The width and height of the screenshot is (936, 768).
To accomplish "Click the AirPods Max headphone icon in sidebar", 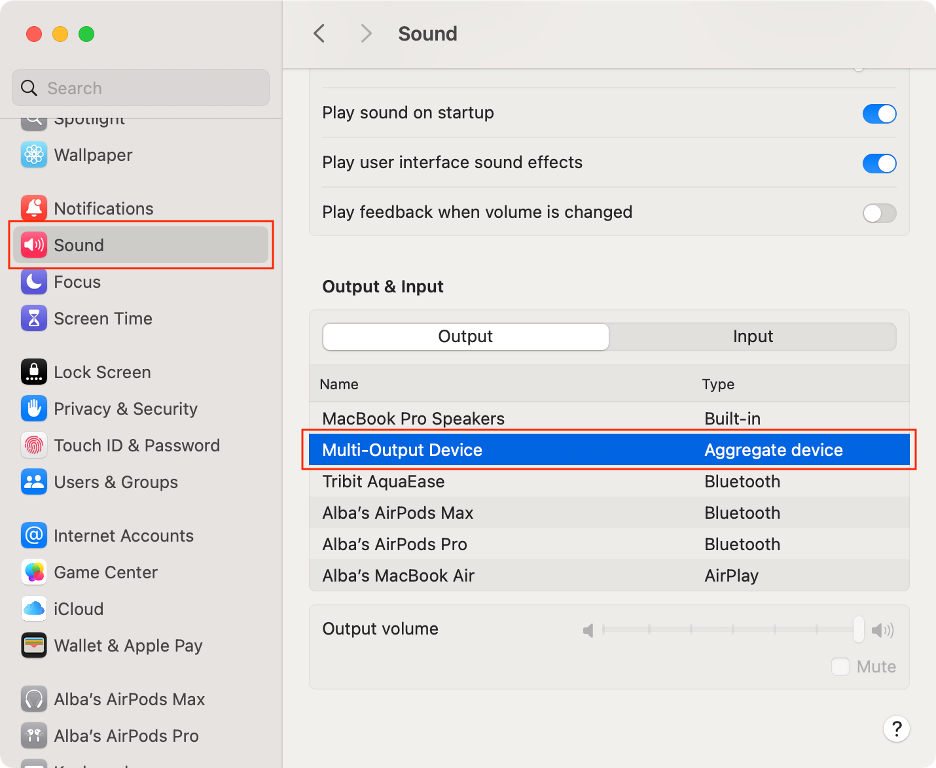I will [34, 699].
